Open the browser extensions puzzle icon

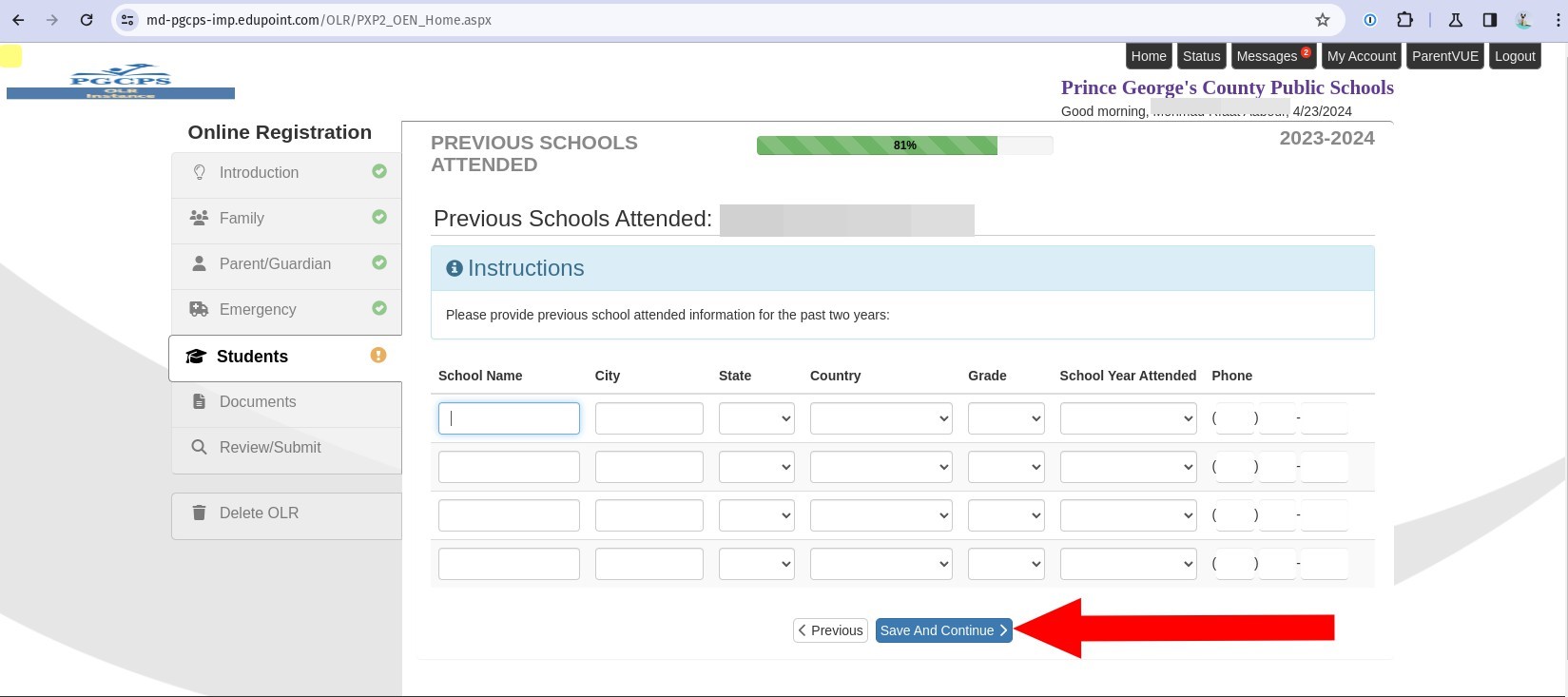click(x=1404, y=20)
